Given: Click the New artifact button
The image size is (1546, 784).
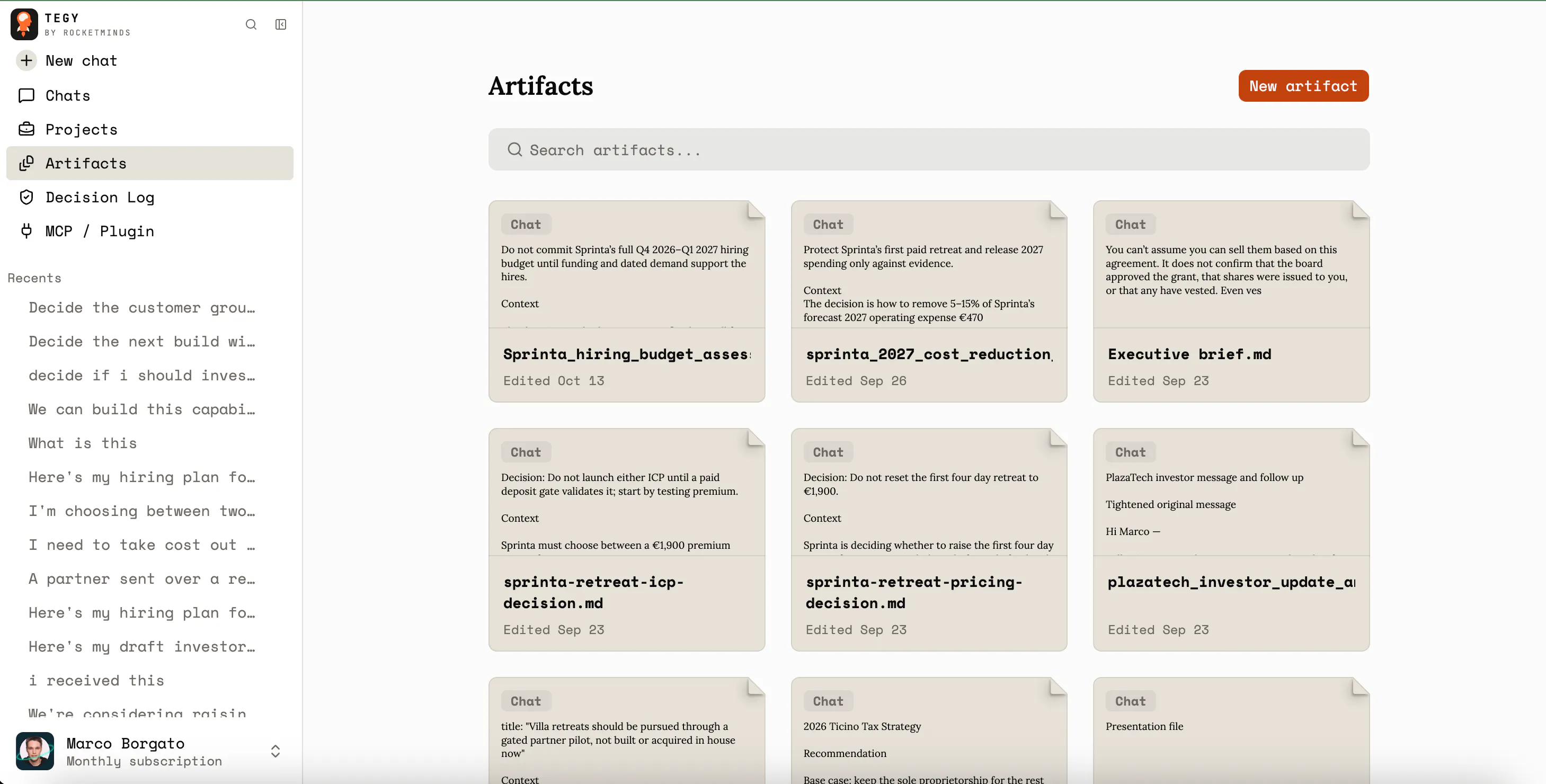Looking at the screenshot, I should coord(1303,86).
